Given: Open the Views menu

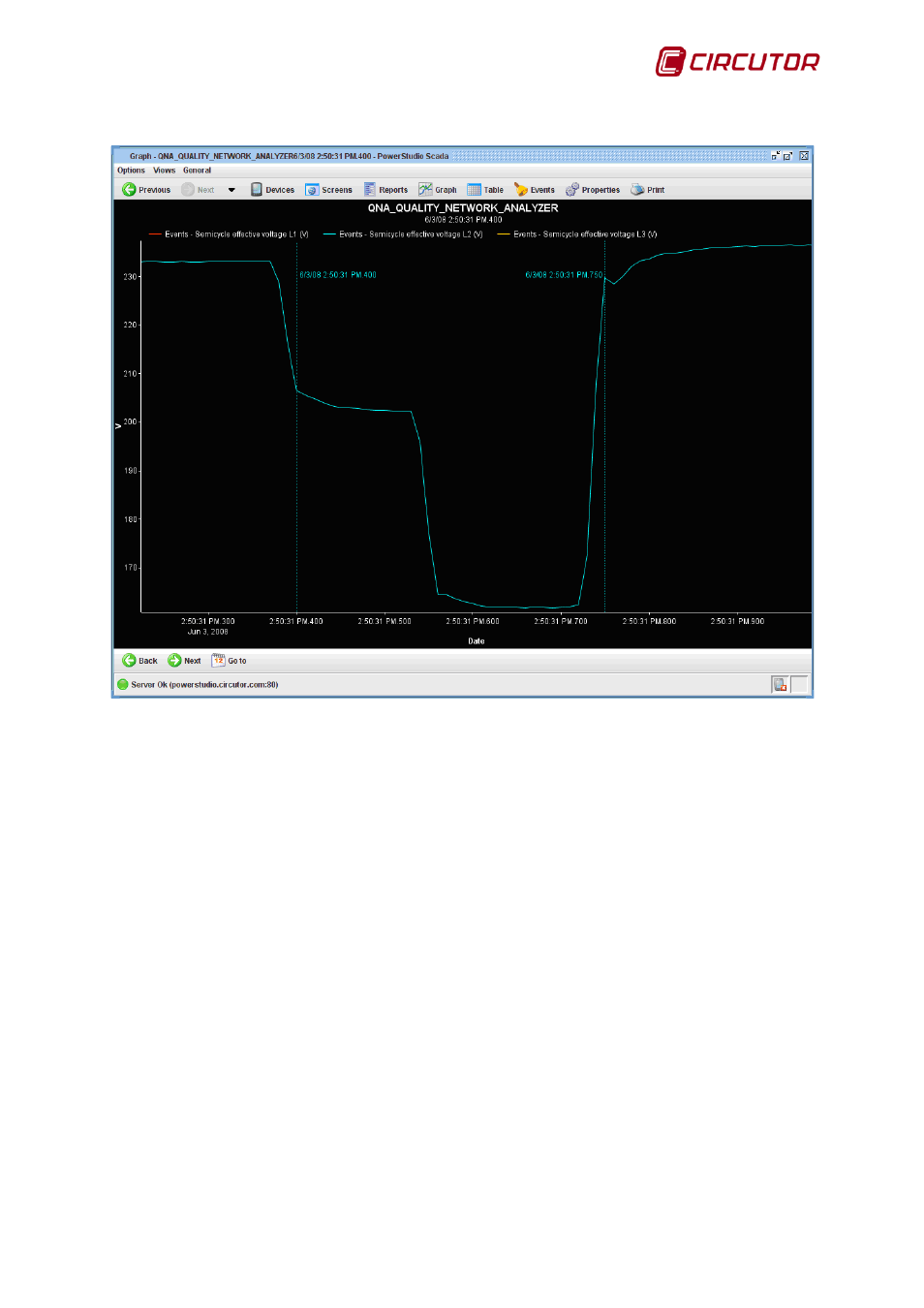Looking at the screenshot, I should (164, 171).
